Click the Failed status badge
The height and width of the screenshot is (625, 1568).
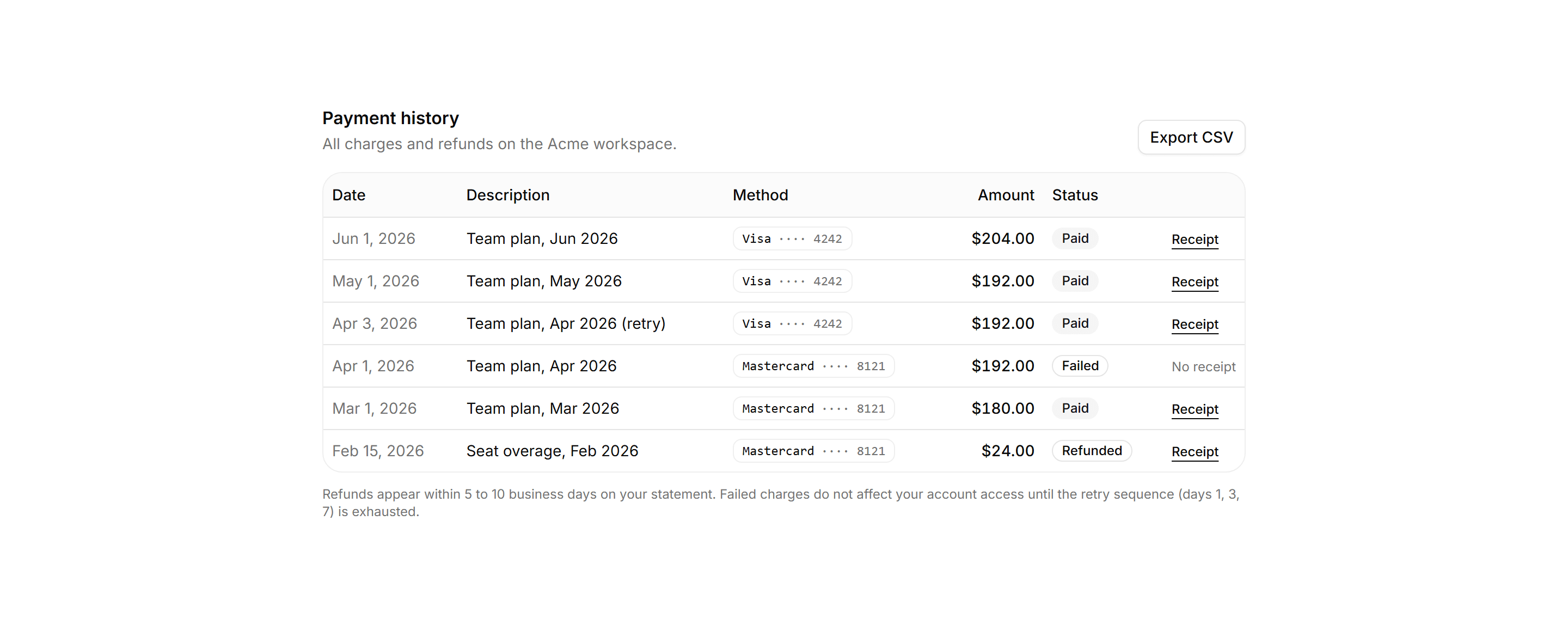(1080, 366)
